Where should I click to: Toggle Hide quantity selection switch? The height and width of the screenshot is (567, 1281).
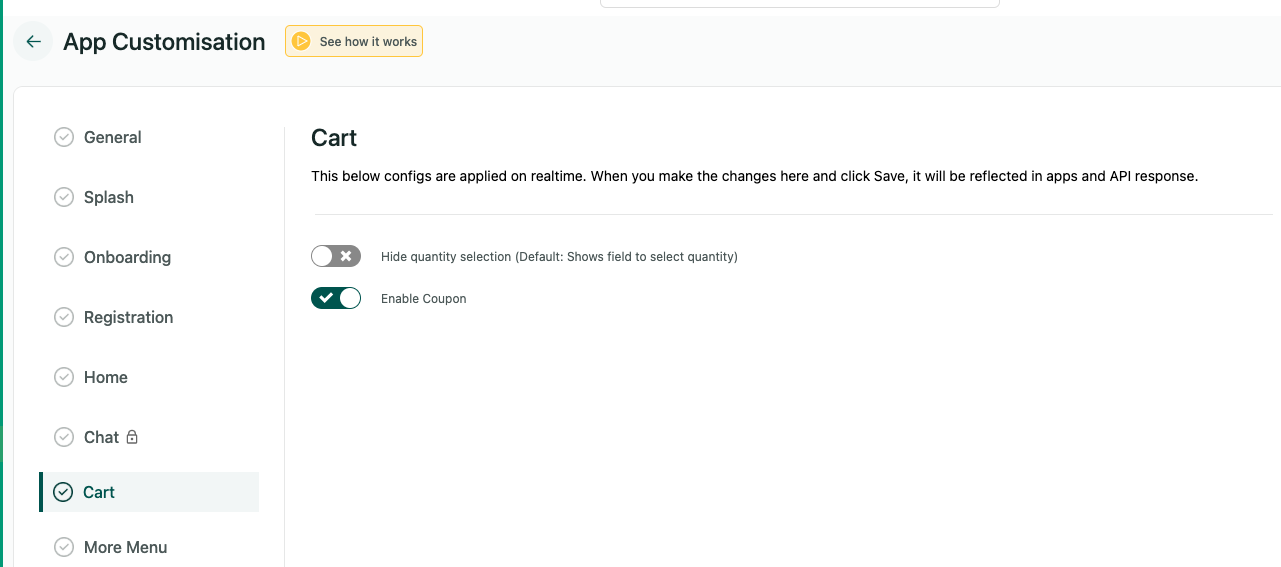(336, 256)
